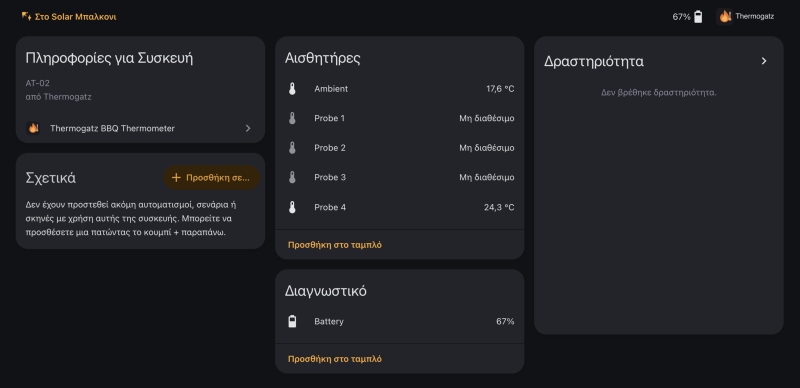This screenshot has height=388, width=800.
Task: Click the Probe 2 thermometer icon
Action: point(292,148)
